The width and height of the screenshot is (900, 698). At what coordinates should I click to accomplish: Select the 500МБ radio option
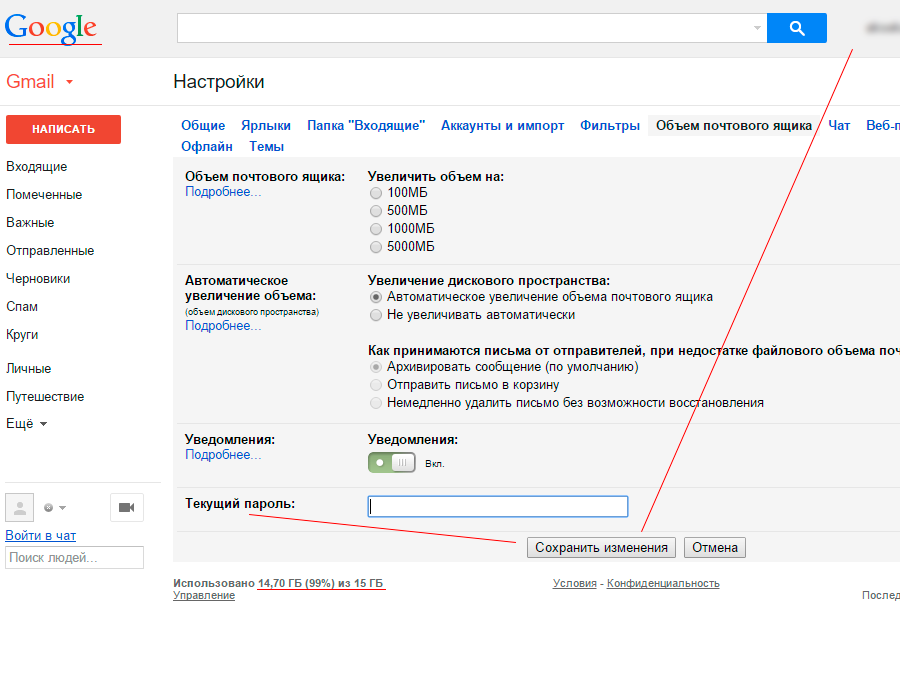click(376, 211)
